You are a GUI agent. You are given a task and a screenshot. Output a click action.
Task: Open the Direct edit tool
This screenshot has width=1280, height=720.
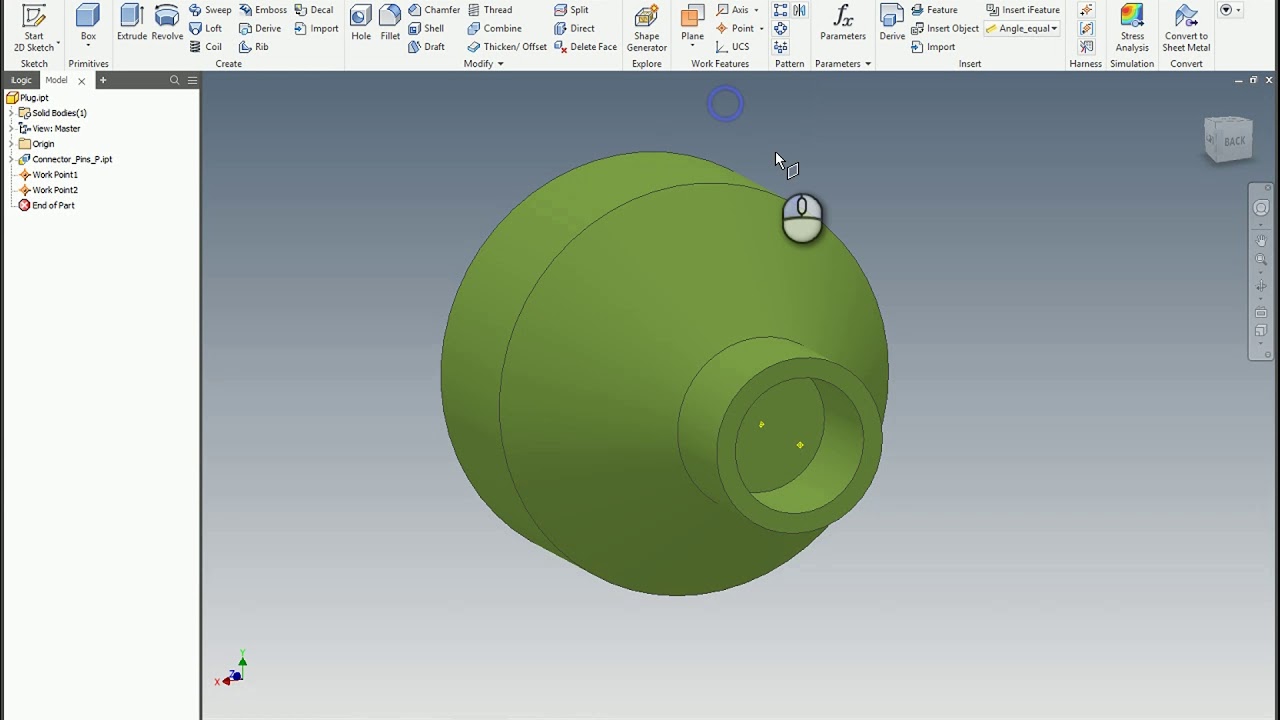(574, 28)
